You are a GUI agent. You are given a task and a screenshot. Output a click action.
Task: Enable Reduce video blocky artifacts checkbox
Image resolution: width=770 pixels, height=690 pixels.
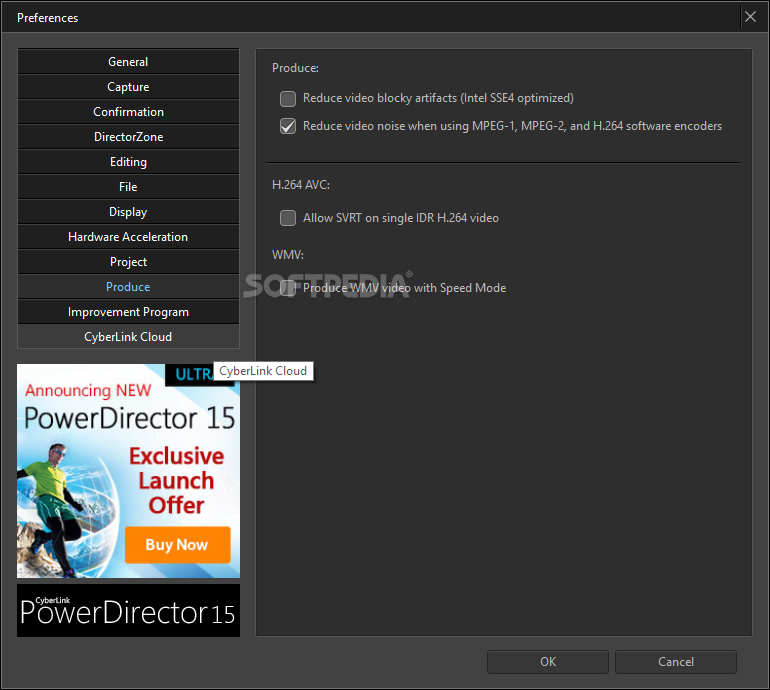[x=288, y=99]
